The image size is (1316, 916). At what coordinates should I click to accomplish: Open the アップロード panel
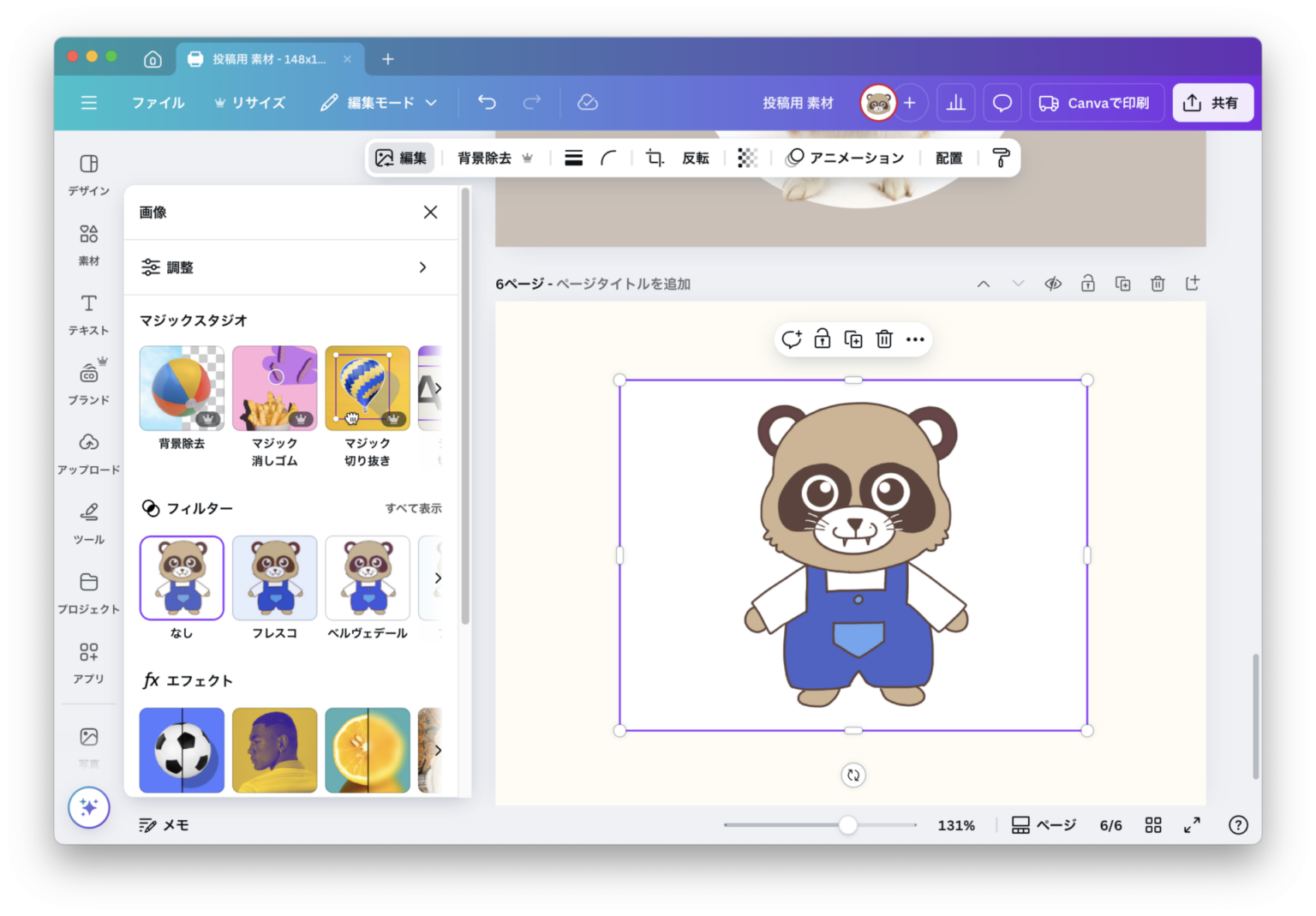point(88,452)
